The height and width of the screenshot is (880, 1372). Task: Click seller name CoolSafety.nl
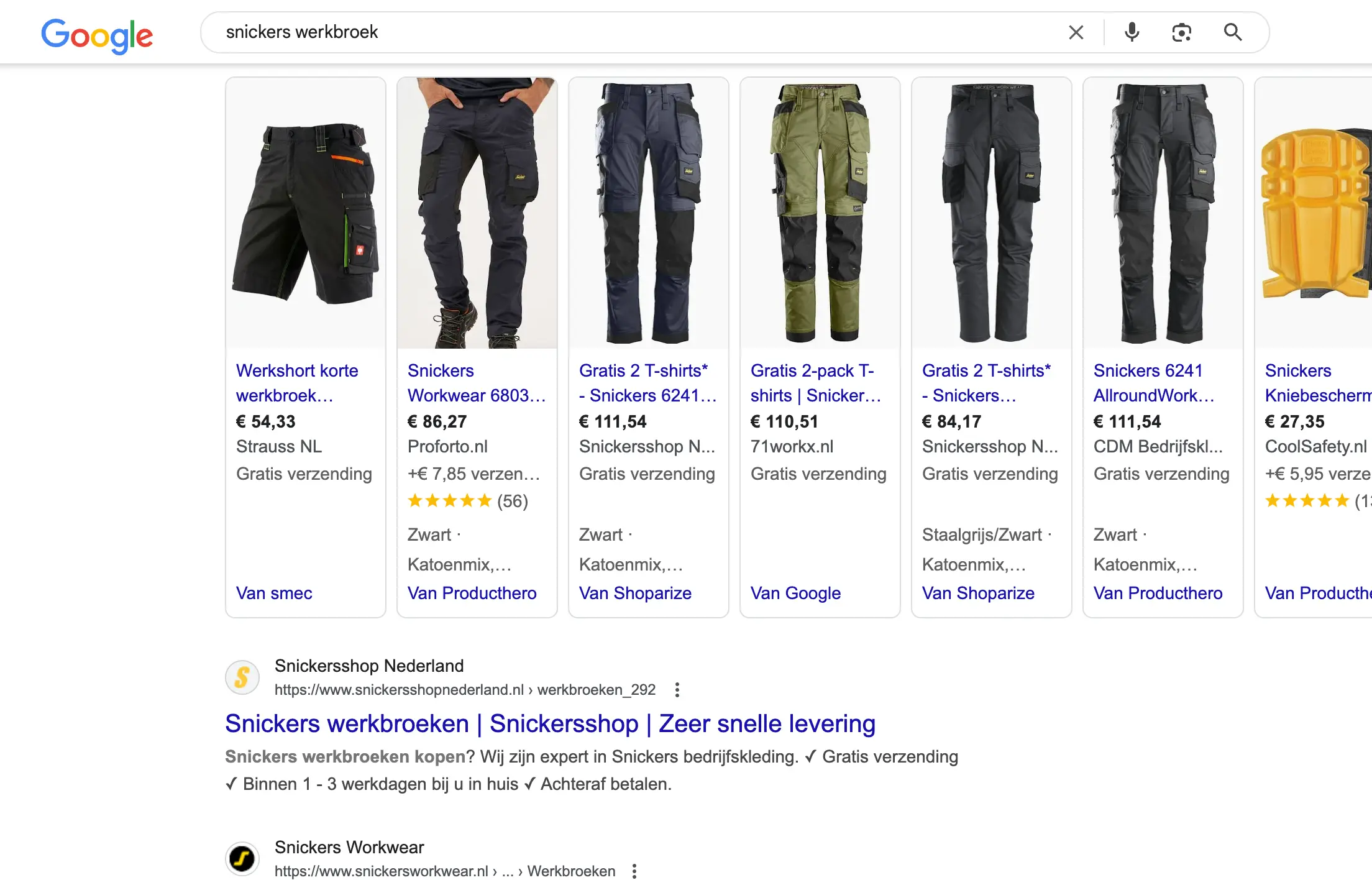click(1316, 446)
